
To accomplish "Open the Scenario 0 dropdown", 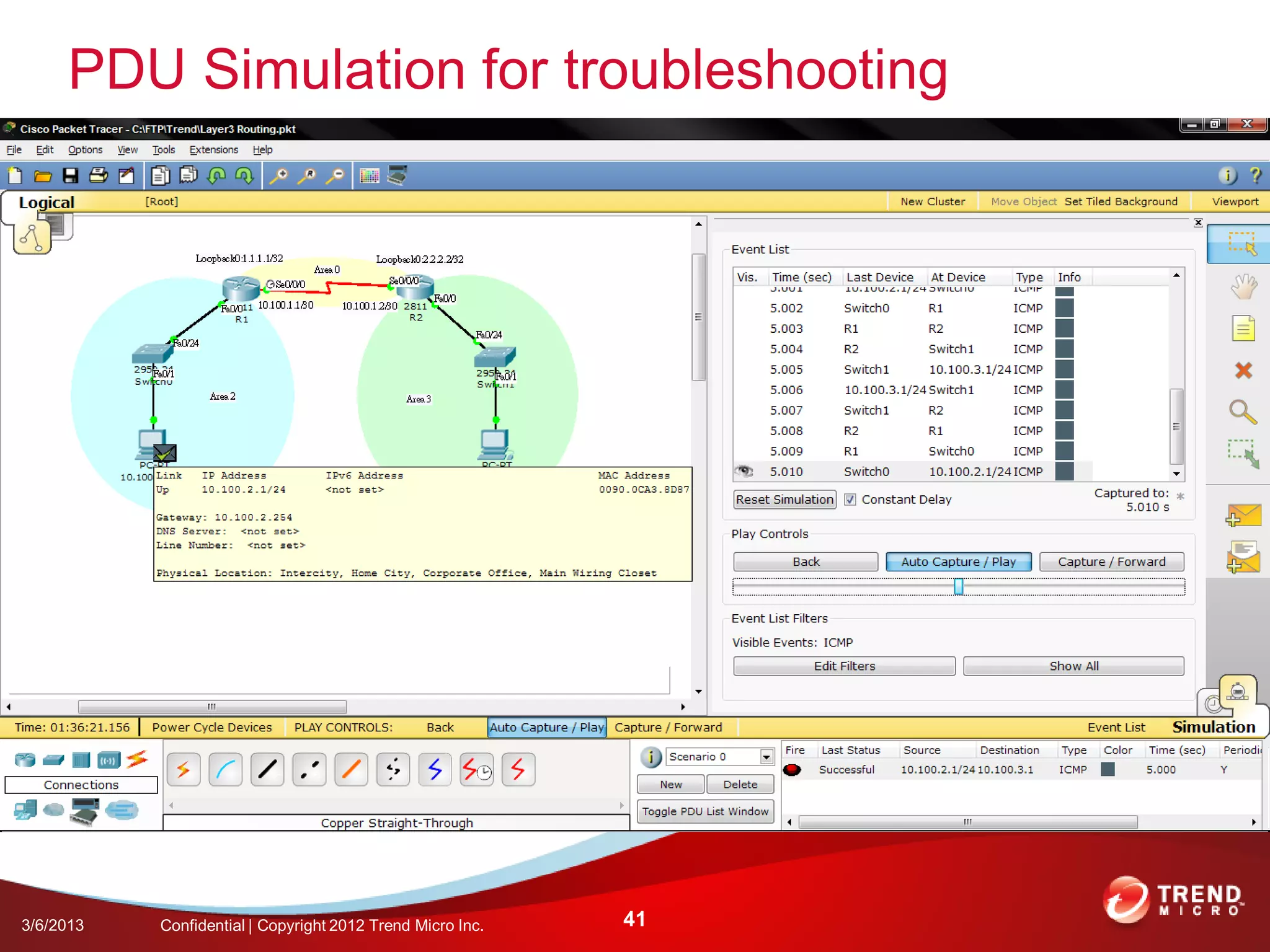I will 766,757.
